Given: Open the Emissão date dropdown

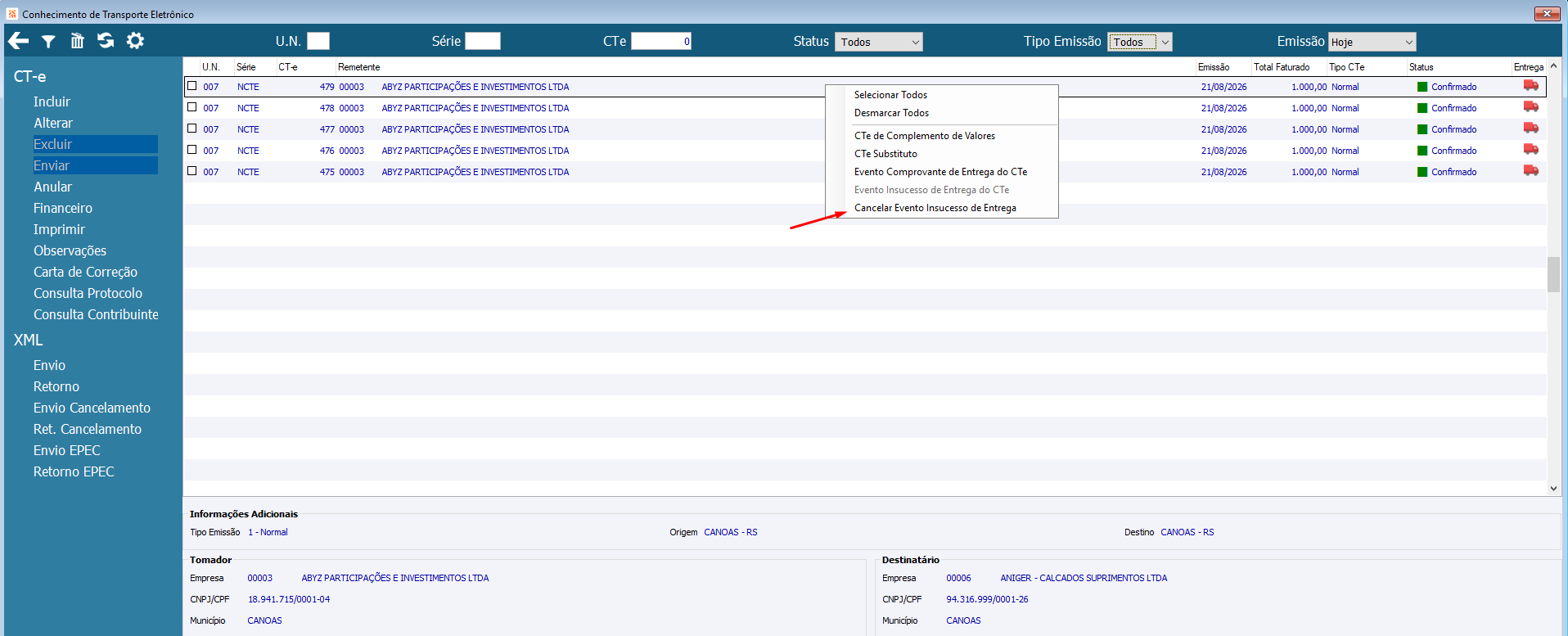Looking at the screenshot, I should 1372,42.
